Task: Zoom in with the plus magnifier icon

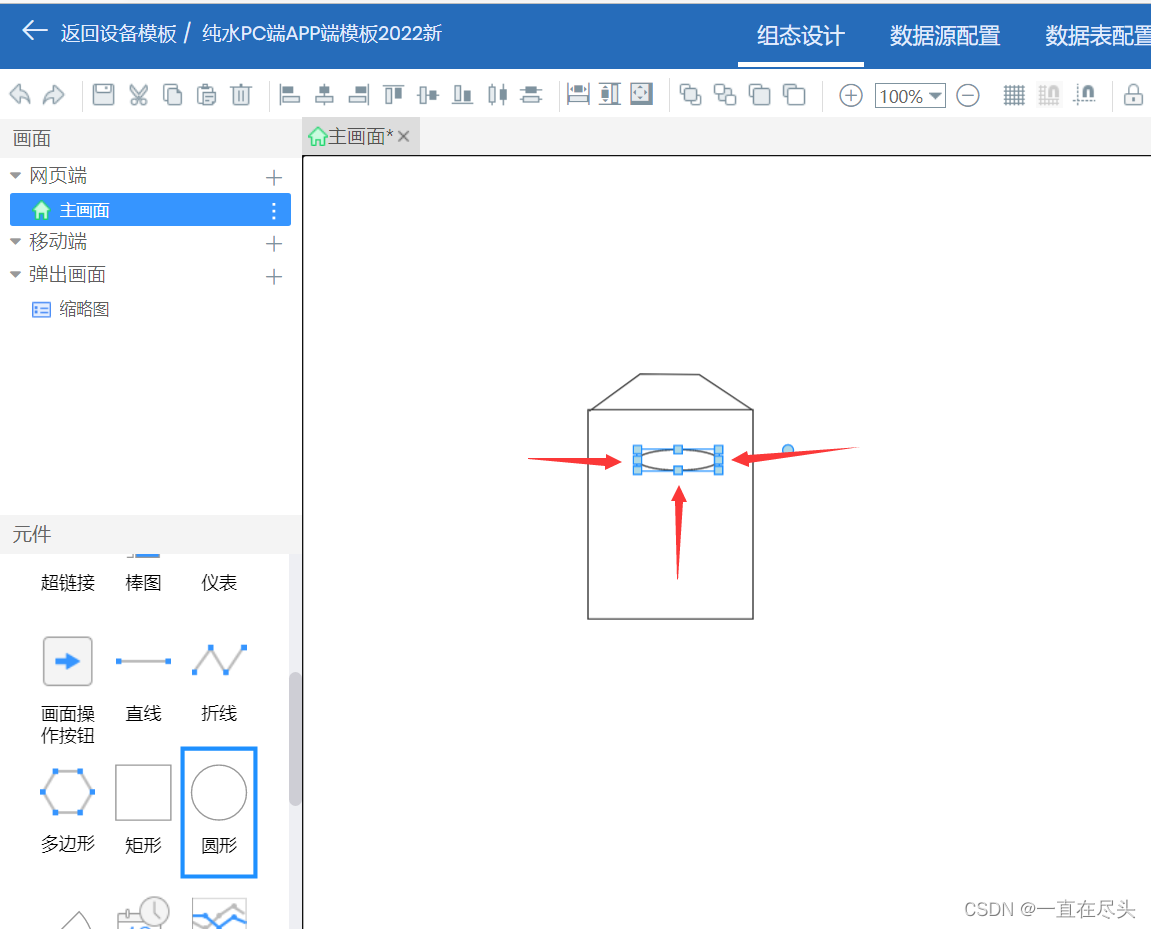Action: [x=850, y=95]
